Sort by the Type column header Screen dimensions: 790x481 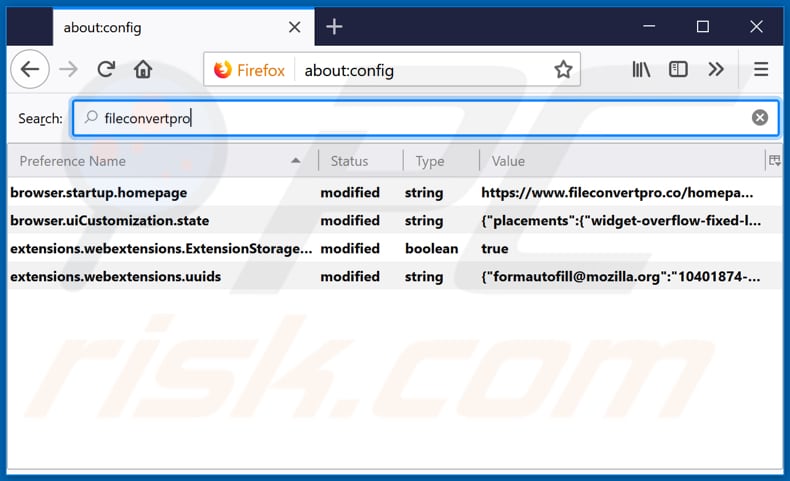[x=441, y=161]
